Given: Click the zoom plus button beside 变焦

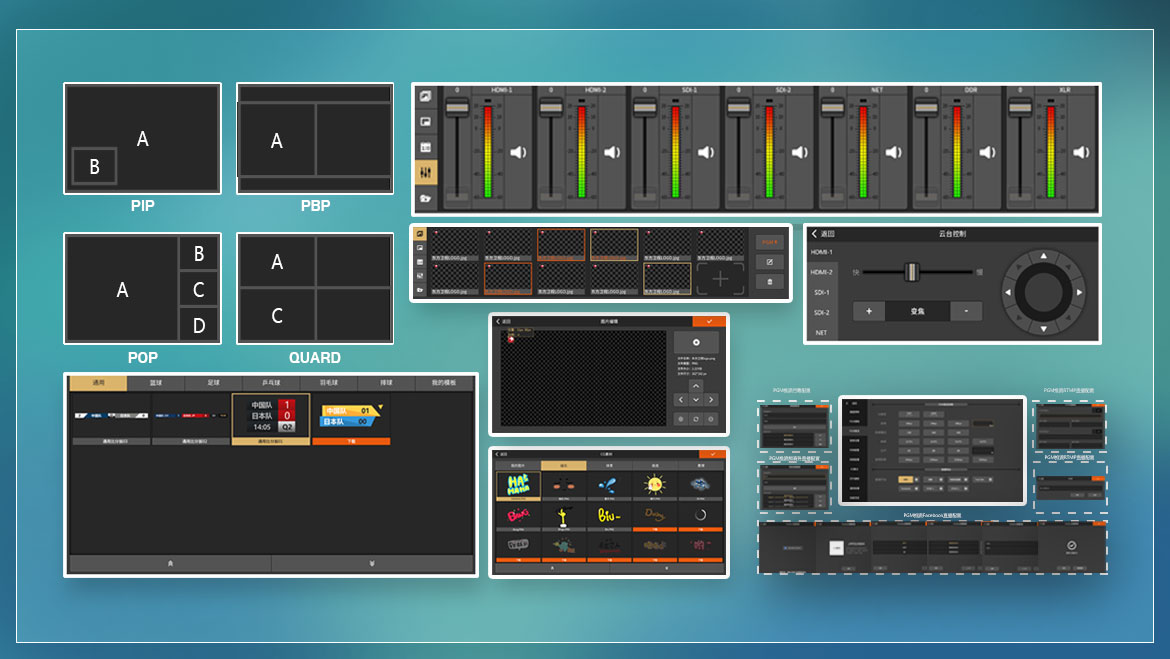Looking at the screenshot, I should (x=868, y=311).
